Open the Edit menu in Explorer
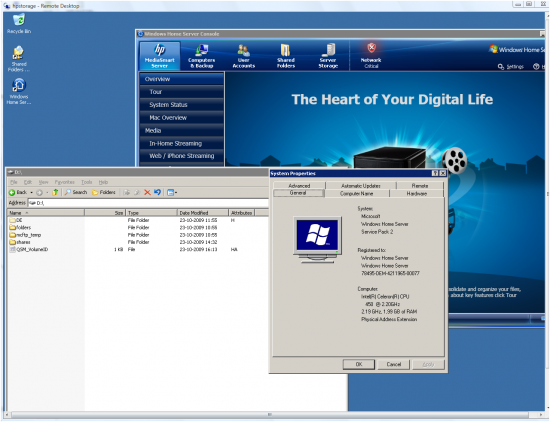Viewport: 550px width, 422px height. 28,182
